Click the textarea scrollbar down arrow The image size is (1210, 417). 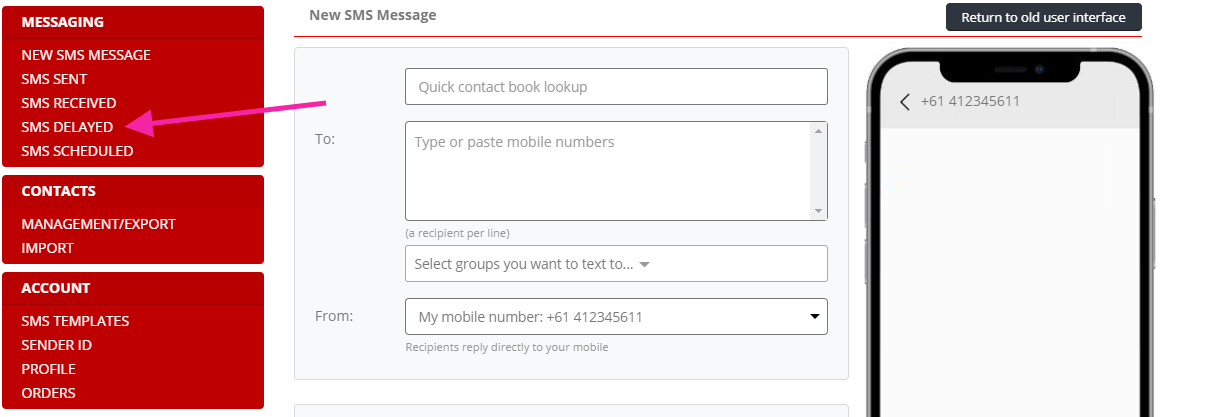(x=819, y=211)
